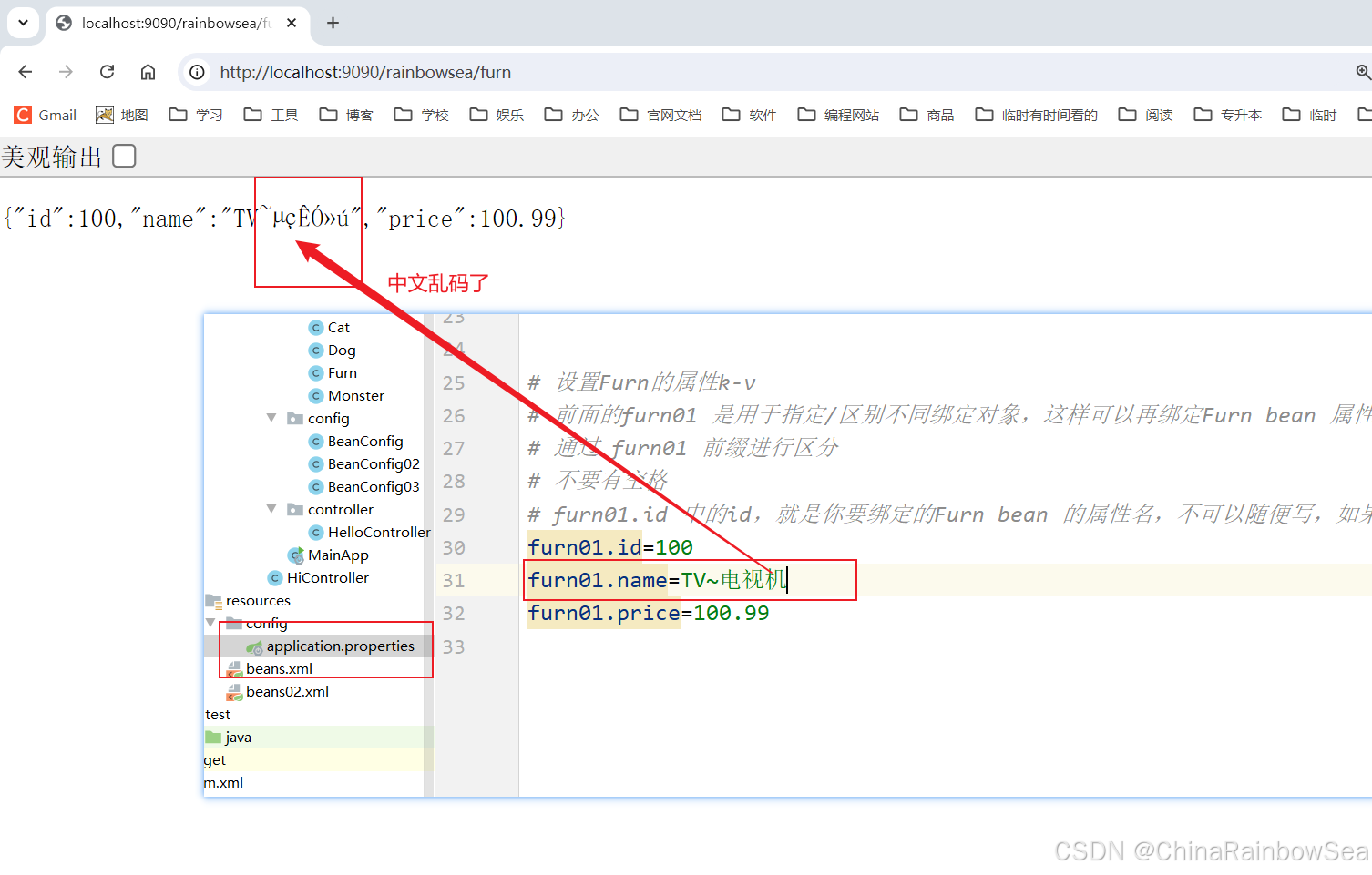Click line number 32 in the gutter
Screen dimensions: 1372x875
pyautogui.click(x=454, y=613)
